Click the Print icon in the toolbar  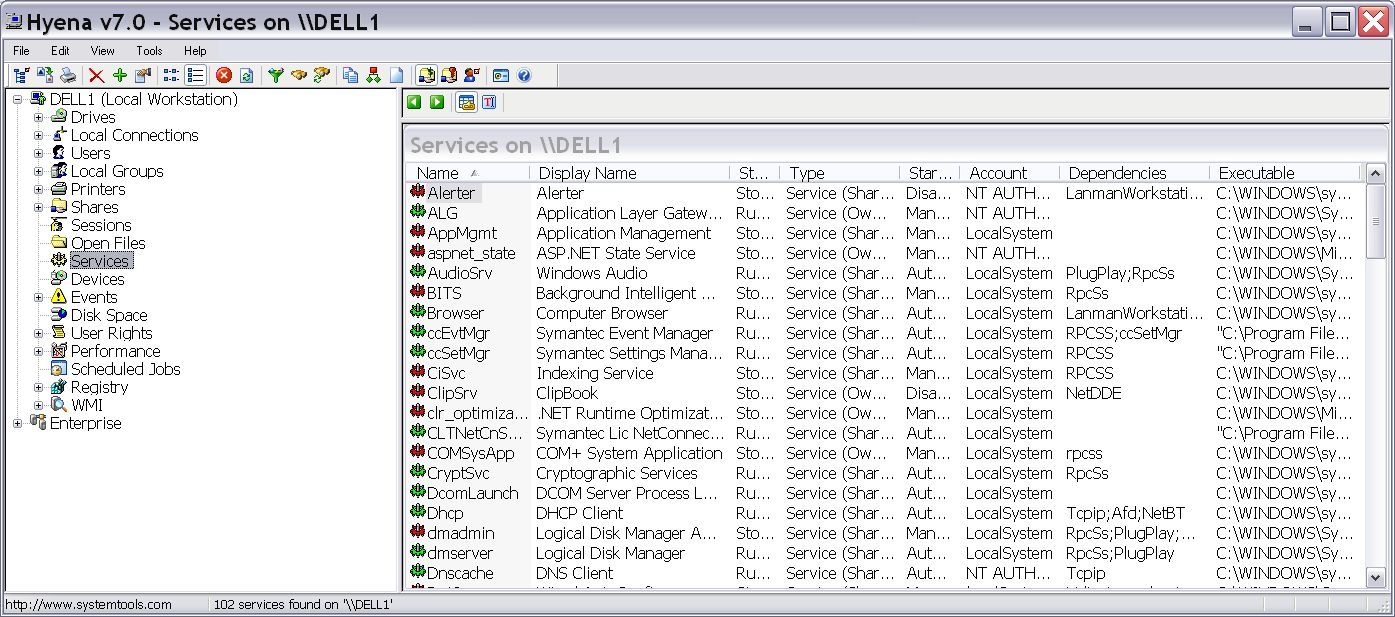point(68,75)
